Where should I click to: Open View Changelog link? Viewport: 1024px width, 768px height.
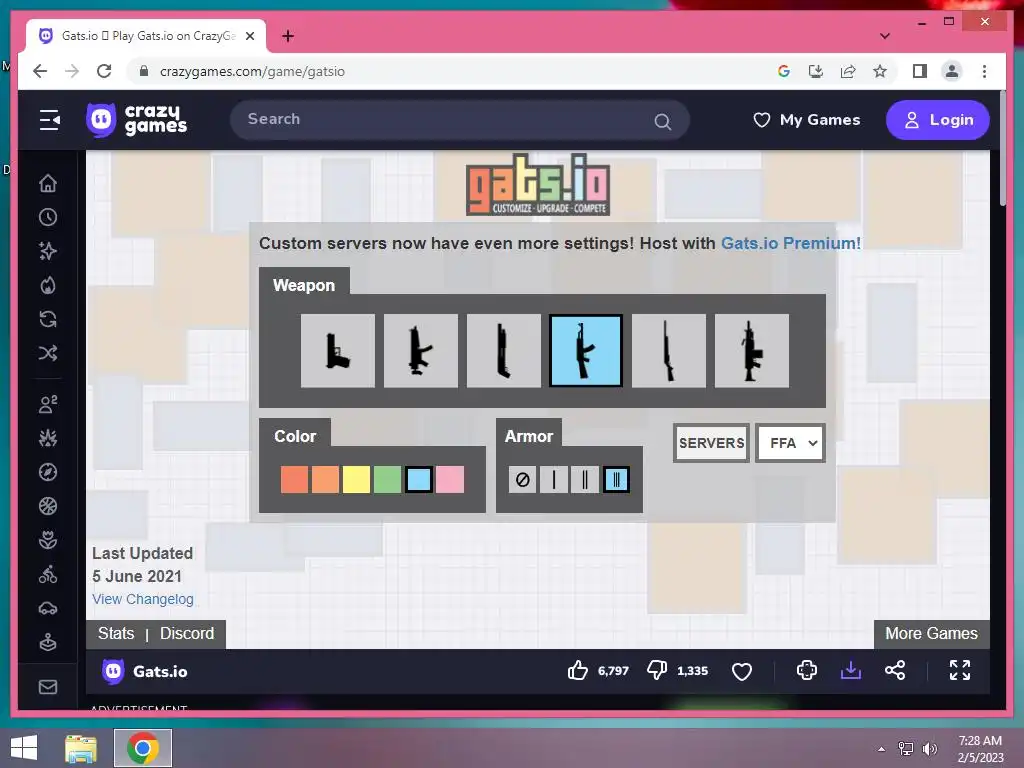[143, 599]
